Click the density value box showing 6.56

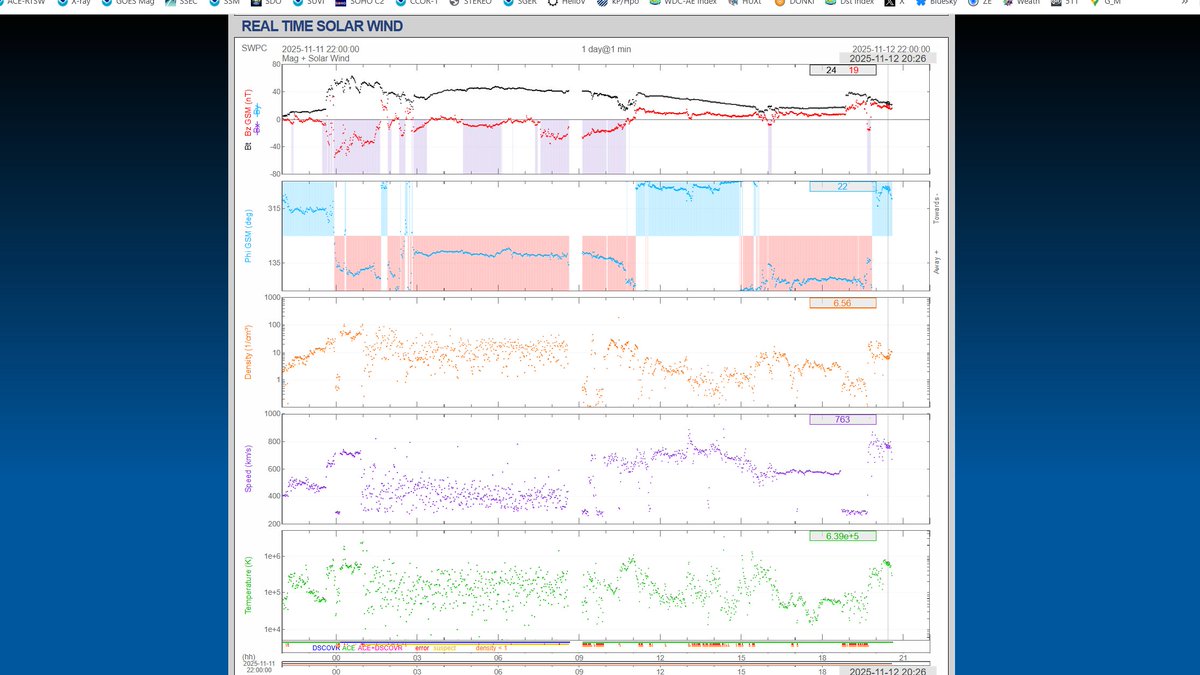point(843,303)
